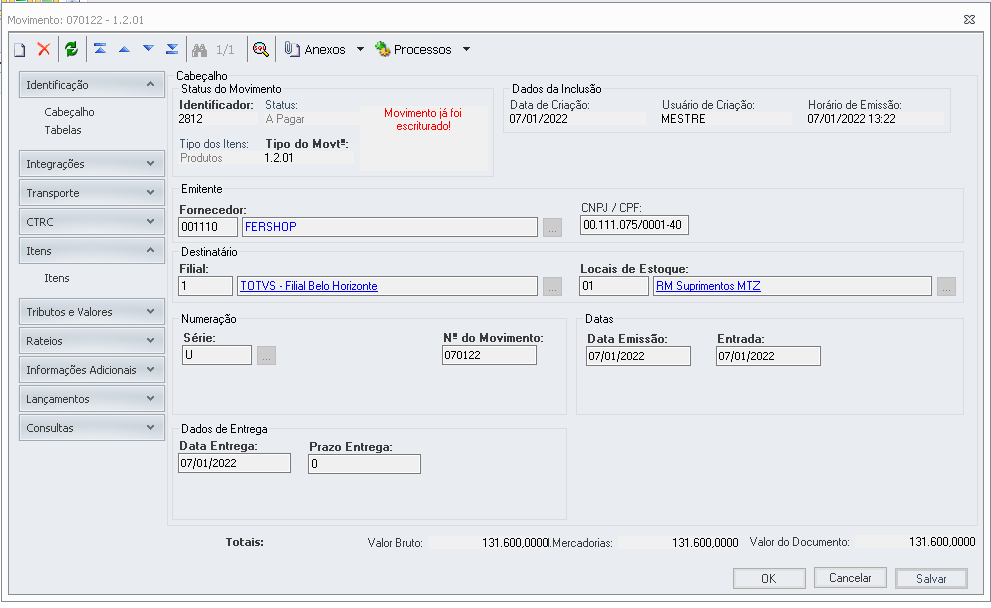Screen dimensions: 991x608
Task: Open the FERSHOP supplier link
Action: point(271,227)
